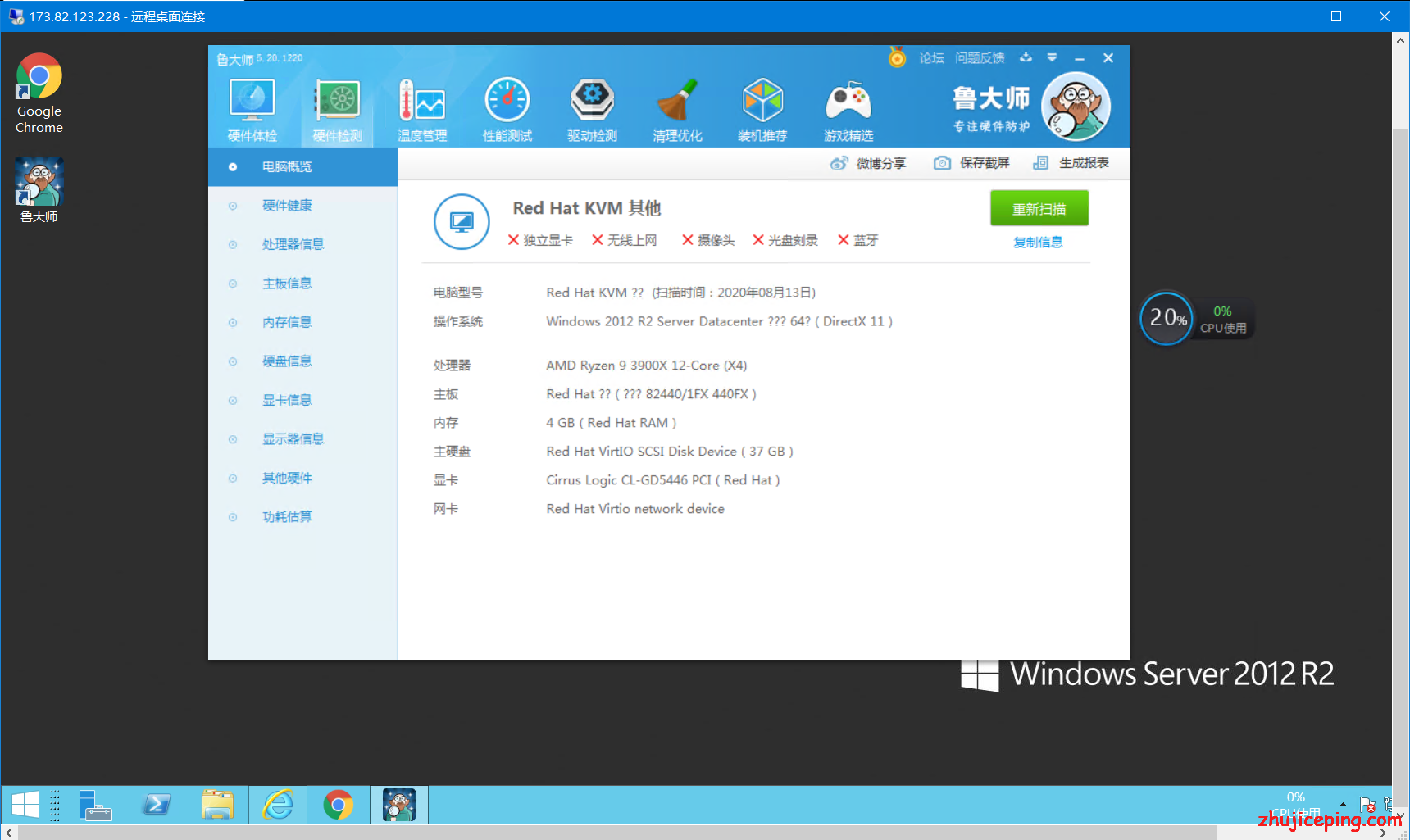Open 装机推荐 software recommendations
The image size is (1410, 840).
[762, 111]
